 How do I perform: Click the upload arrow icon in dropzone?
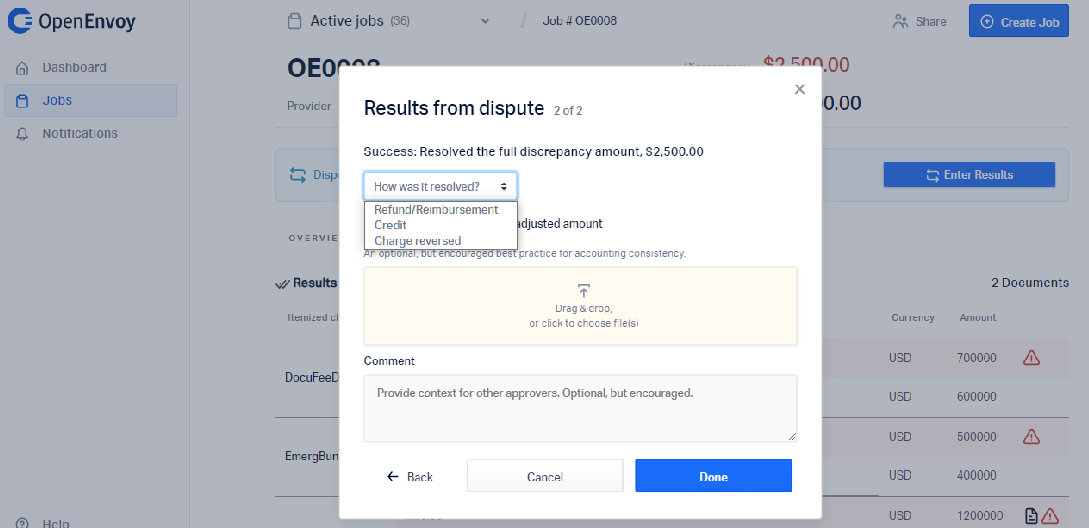coord(583,290)
